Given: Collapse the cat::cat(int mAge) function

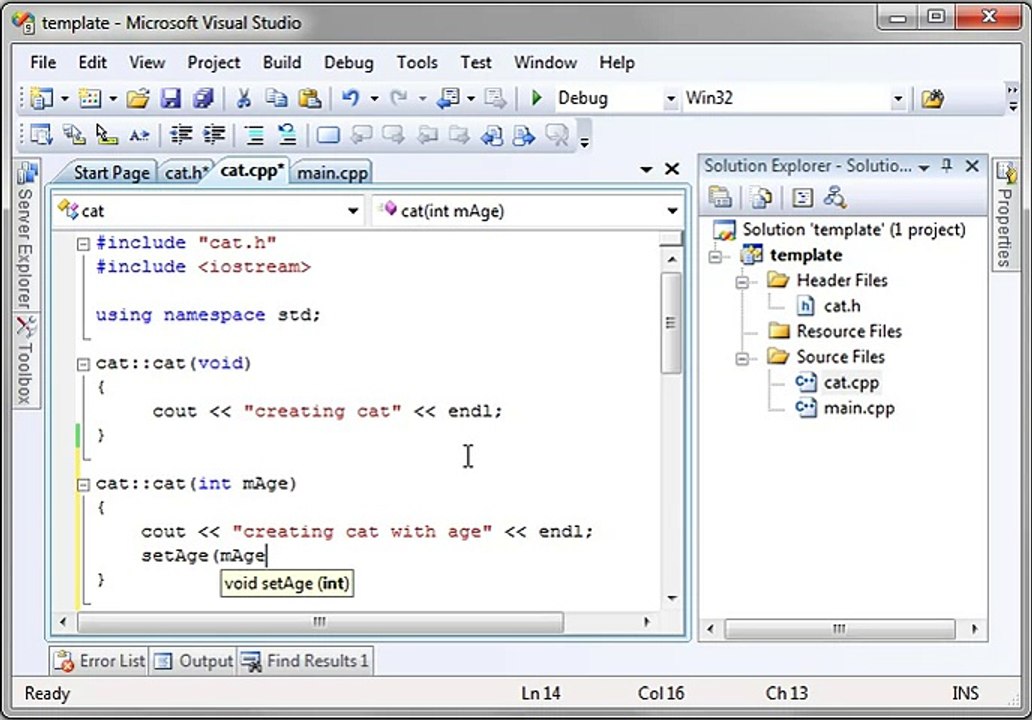Looking at the screenshot, I should (83, 485).
